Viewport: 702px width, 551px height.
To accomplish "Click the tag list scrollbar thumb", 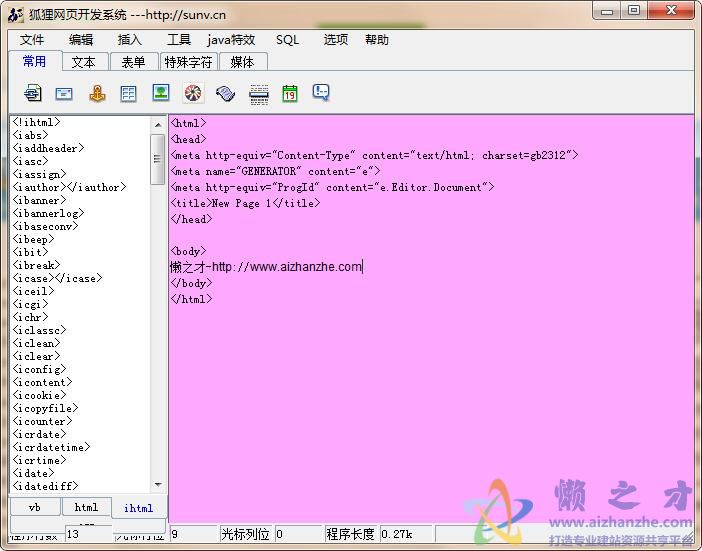I will 158,159.
